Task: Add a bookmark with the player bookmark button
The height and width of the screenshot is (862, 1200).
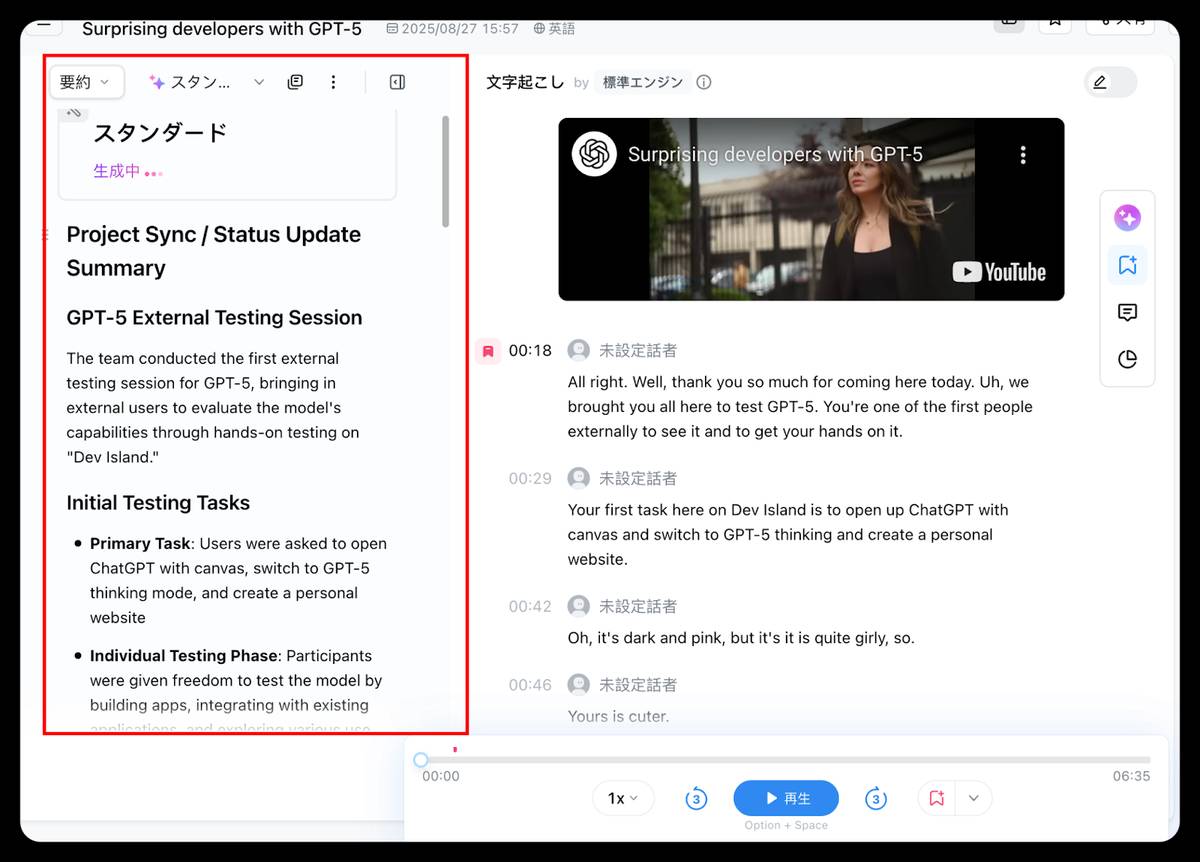Action: tap(937, 798)
